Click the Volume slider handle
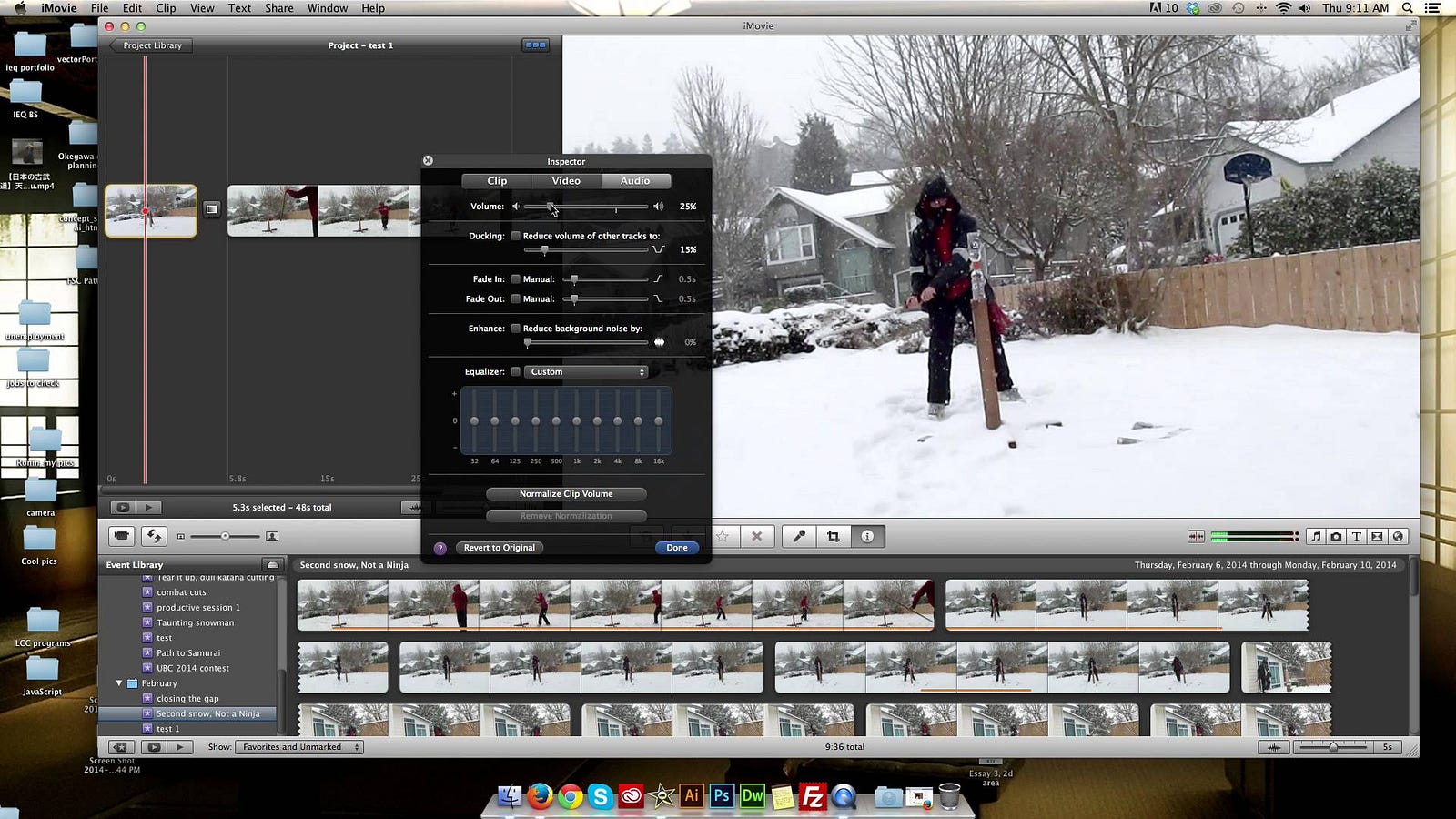Image resolution: width=1456 pixels, height=819 pixels. pyautogui.click(x=550, y=207)
